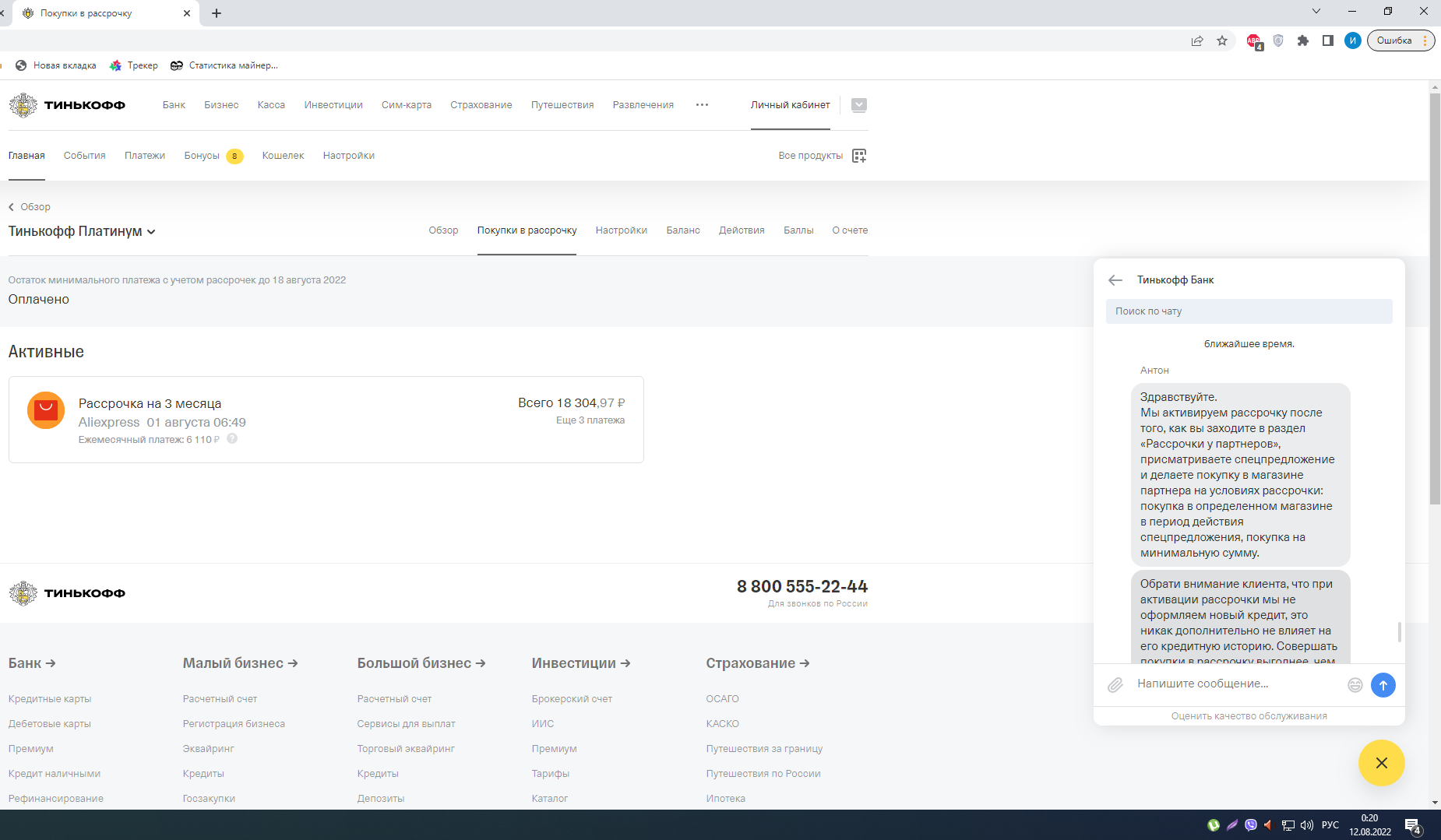Screen dimensions: 1441x840
Task: Open the share page icon in address bar
Action: [1197, 40]
